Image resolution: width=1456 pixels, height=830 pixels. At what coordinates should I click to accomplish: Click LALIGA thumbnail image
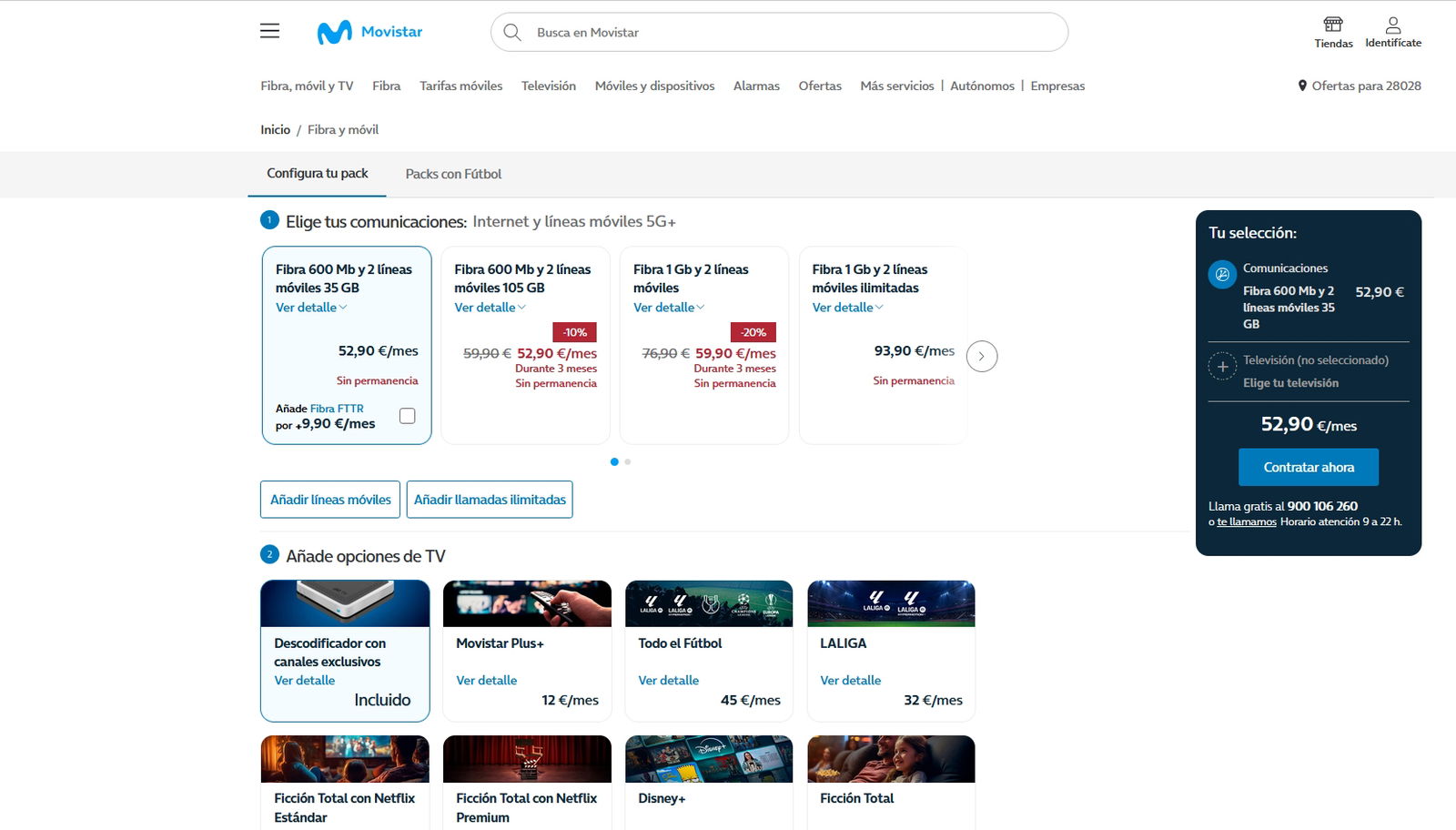coord(891,603)
